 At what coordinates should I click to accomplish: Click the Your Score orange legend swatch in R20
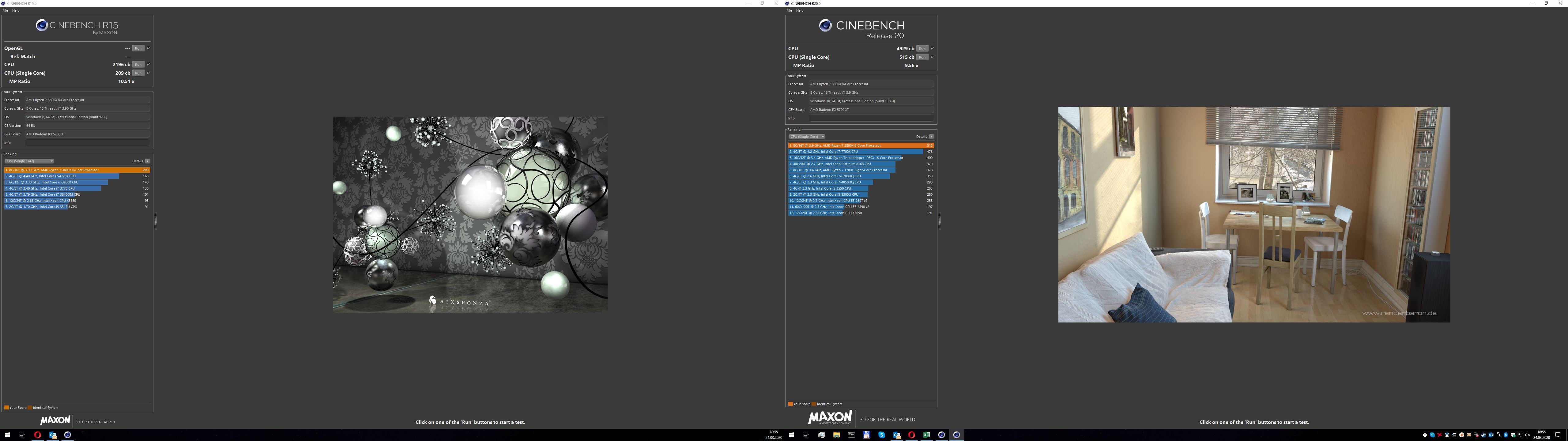[x=790, y=404]
